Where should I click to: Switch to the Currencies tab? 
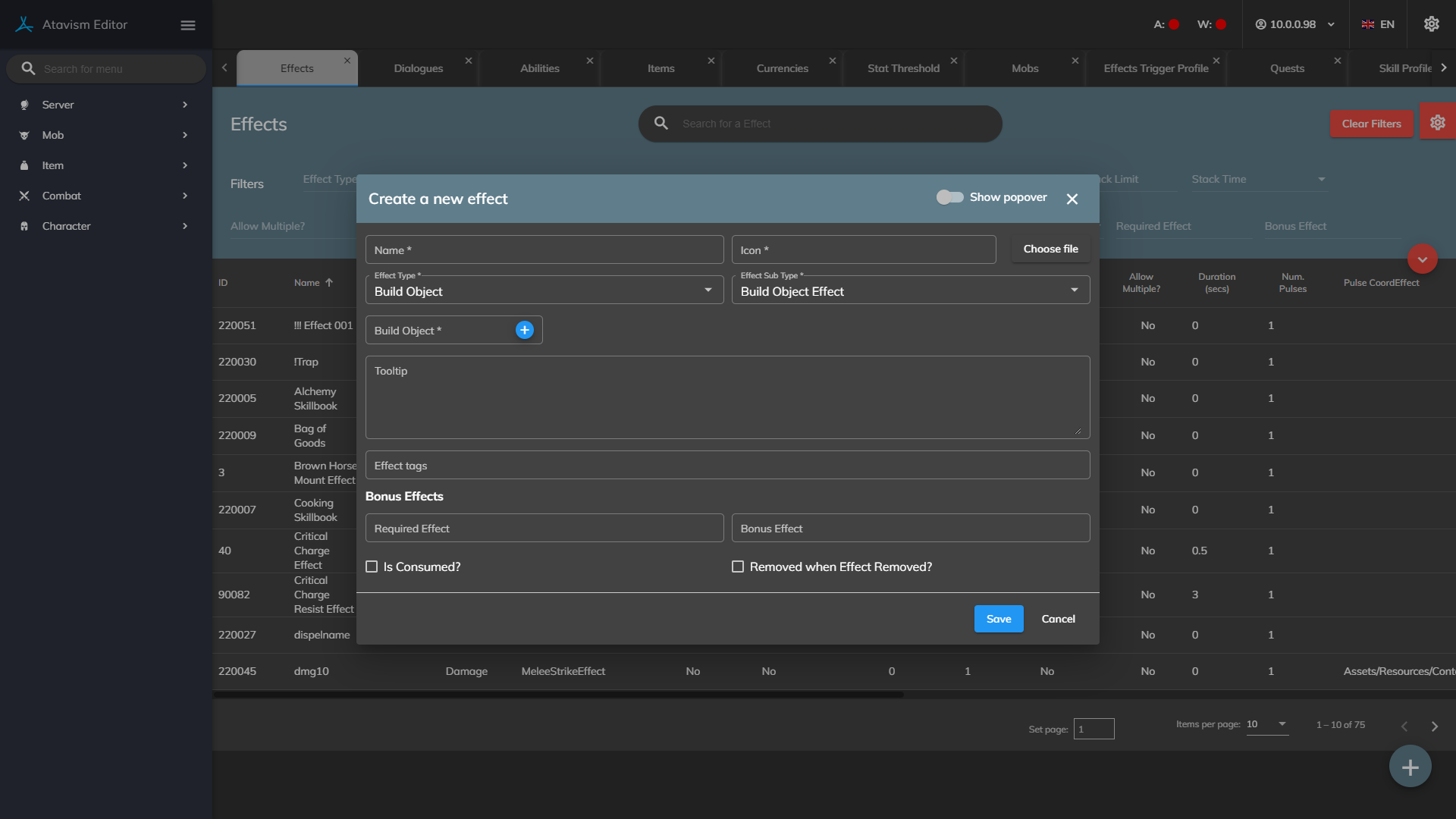(782, 68)
